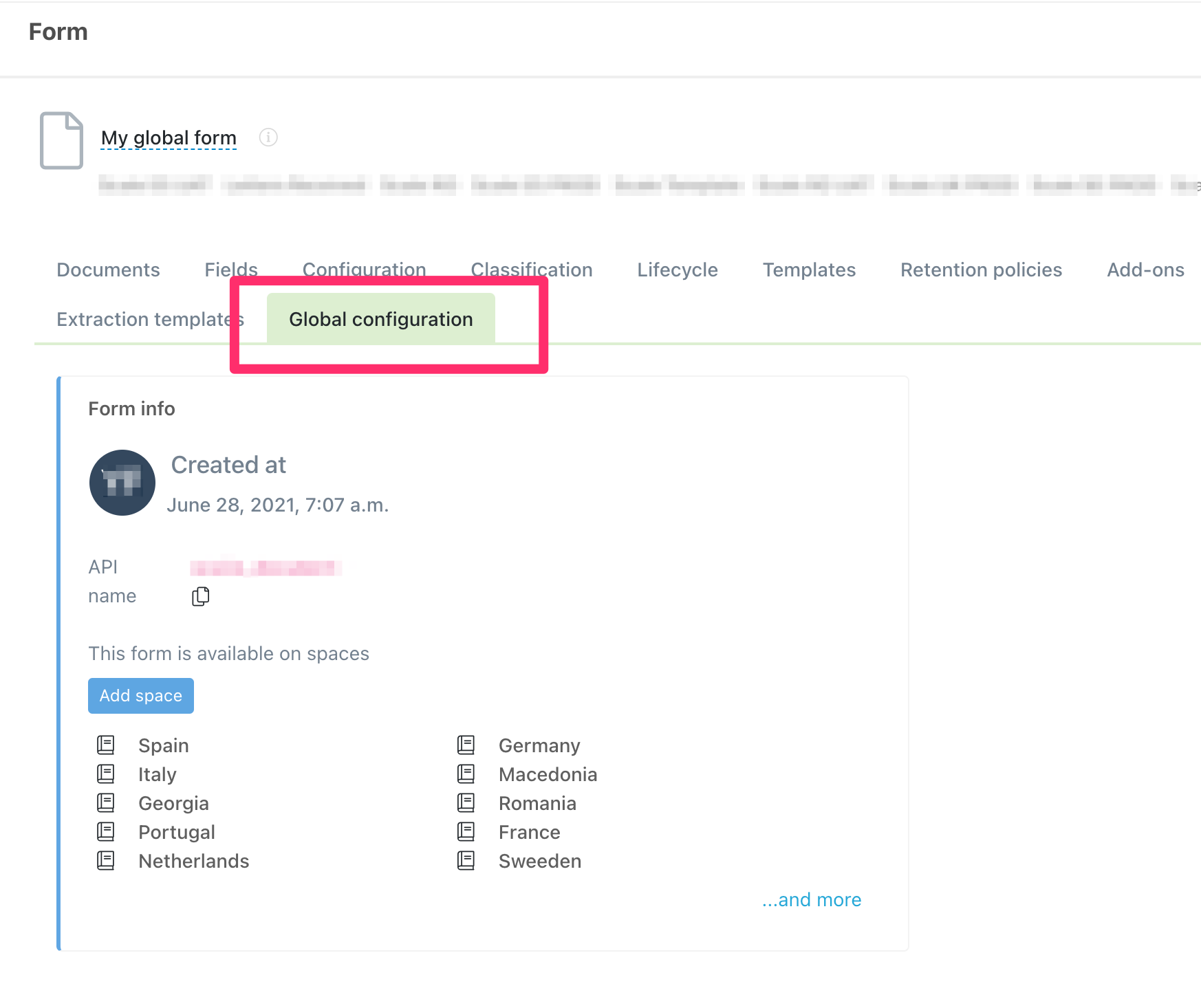Viewport: 1201px width, 1008px height.
Task: Click the My global form title link
Action: [x=169, y=138]
